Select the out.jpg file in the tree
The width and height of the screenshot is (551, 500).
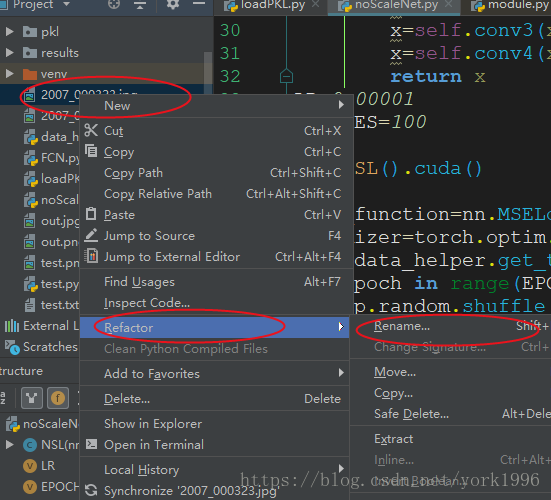[x=51, y=221]
